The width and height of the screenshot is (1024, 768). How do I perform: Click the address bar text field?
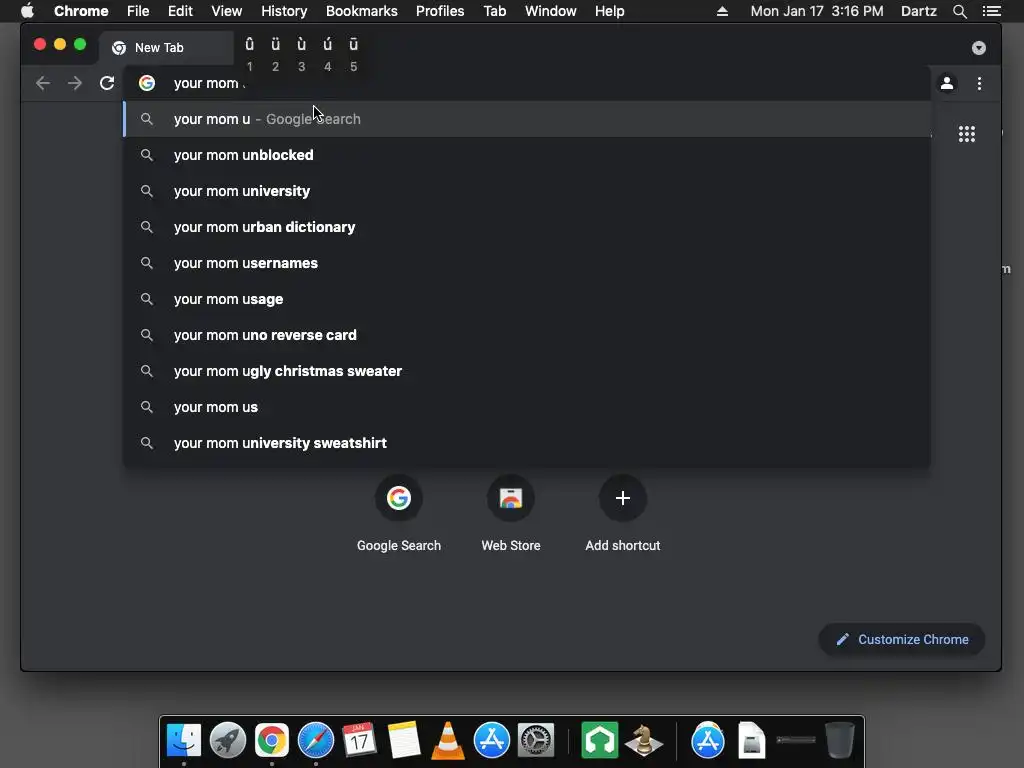(527, 83)
